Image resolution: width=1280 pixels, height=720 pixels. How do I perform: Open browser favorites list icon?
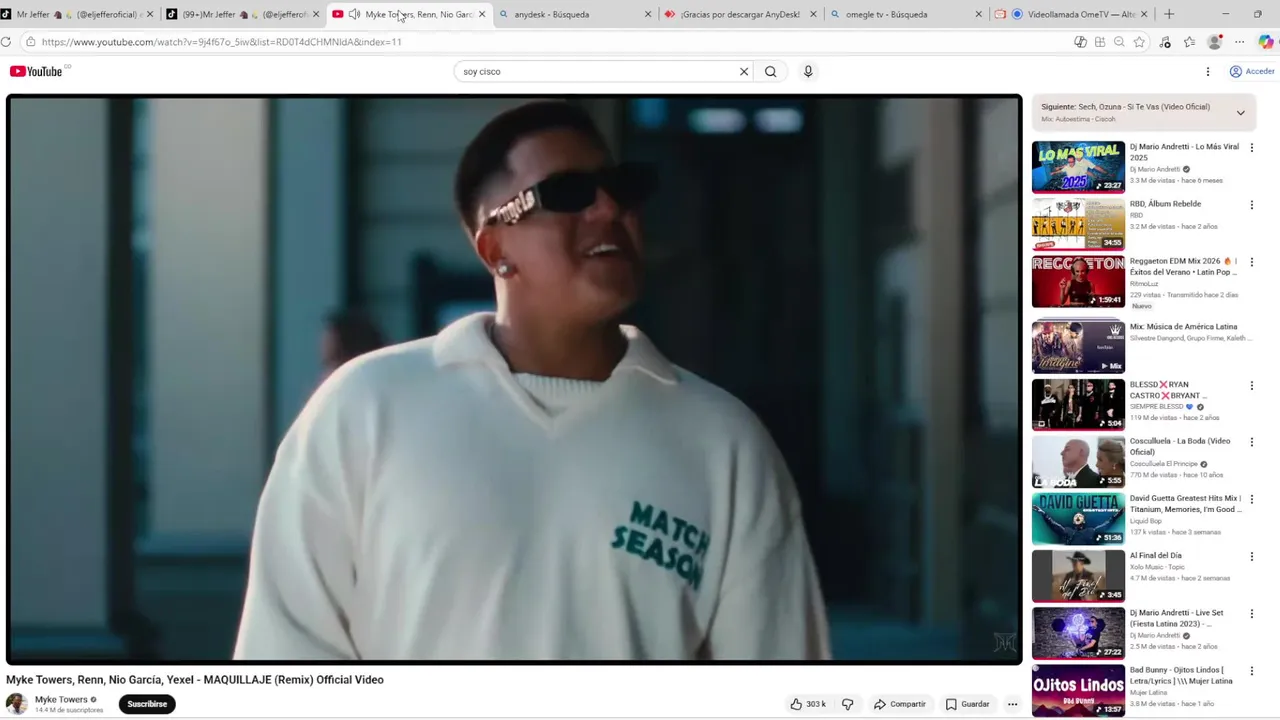[1189, 42]
